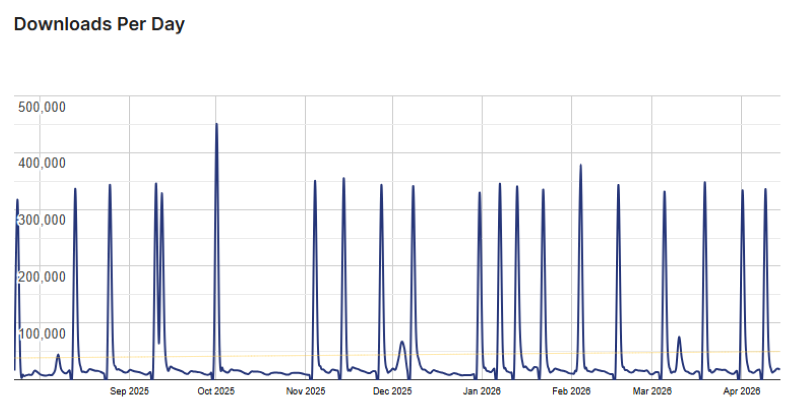Click the small bump in mid-March 2026

click(679, 338)
